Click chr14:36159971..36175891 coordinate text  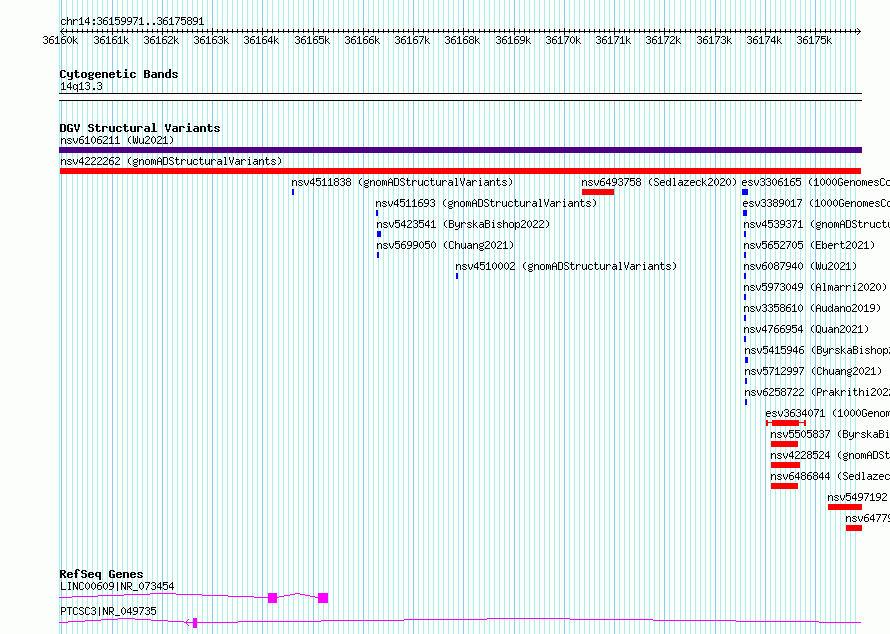tap(132, 22)
